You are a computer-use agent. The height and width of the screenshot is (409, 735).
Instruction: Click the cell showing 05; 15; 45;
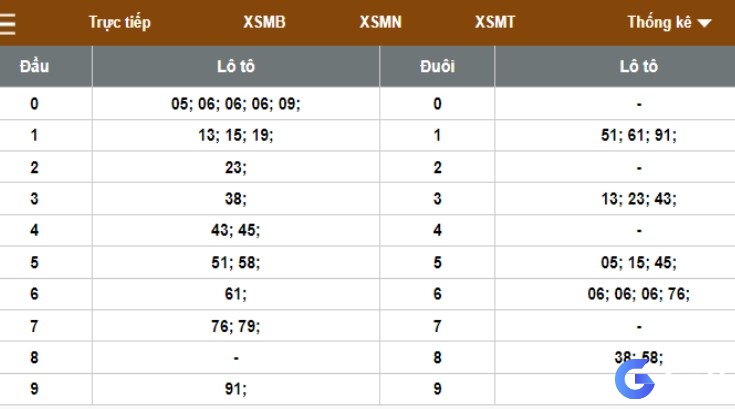point(638,262)
